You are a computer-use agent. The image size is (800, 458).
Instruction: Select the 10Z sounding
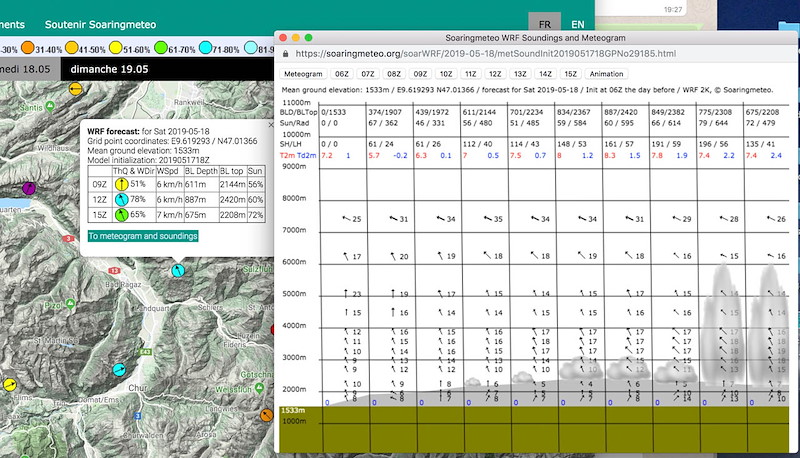[445, 74]
